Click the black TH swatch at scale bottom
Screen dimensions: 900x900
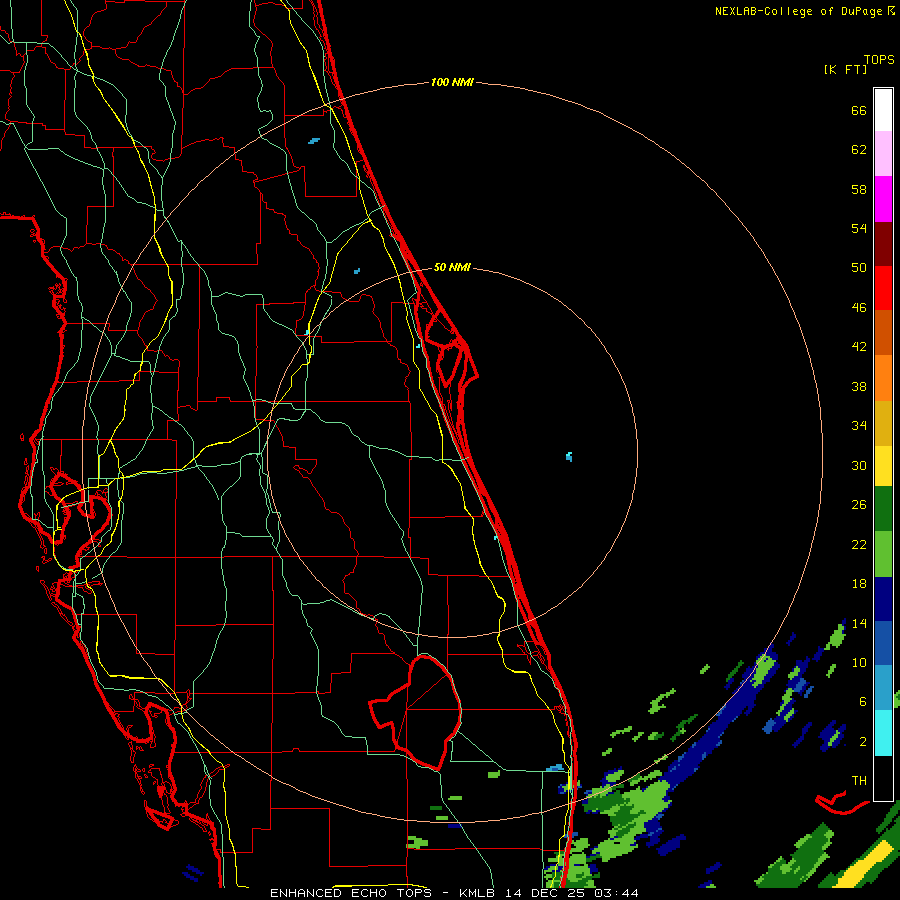(x=883, y=778)
